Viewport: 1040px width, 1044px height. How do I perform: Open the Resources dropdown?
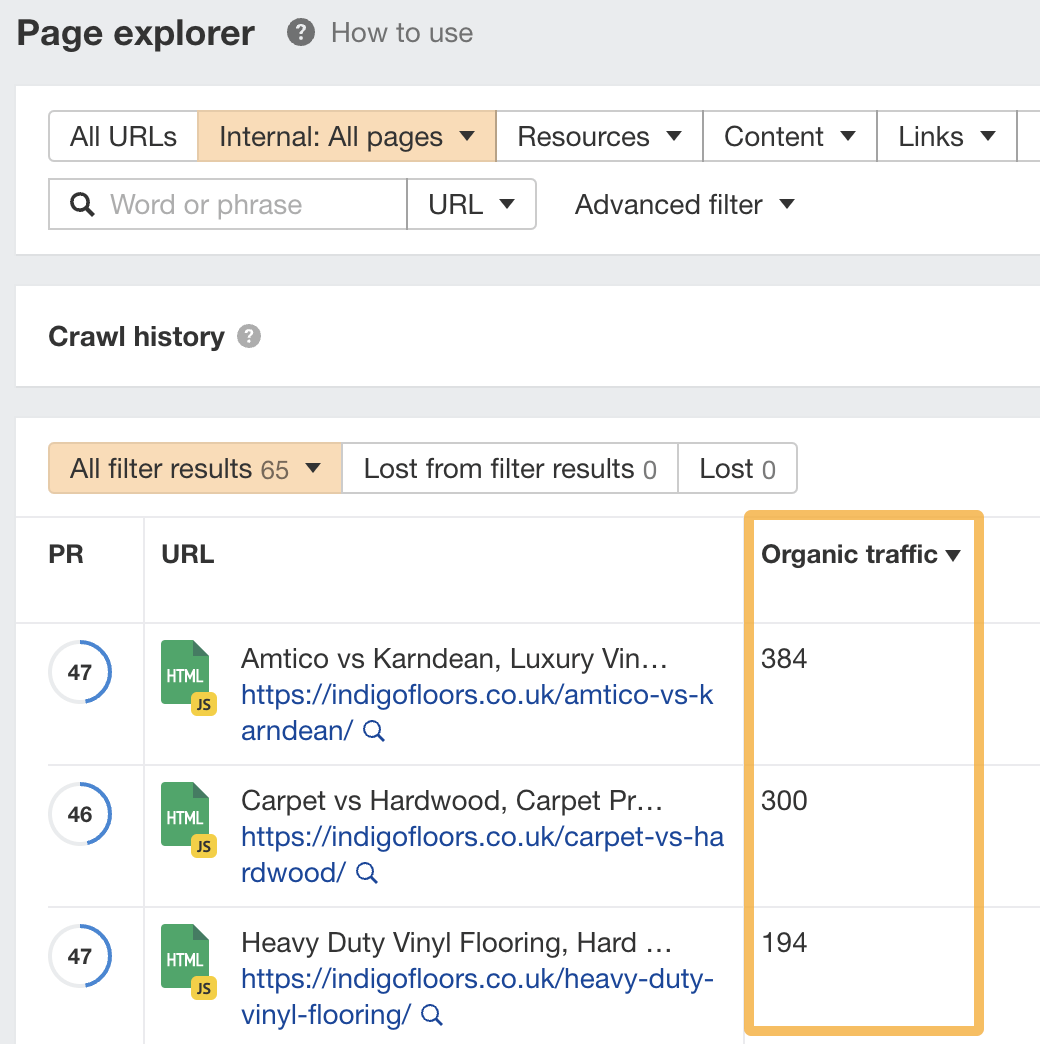coord(598,136)
